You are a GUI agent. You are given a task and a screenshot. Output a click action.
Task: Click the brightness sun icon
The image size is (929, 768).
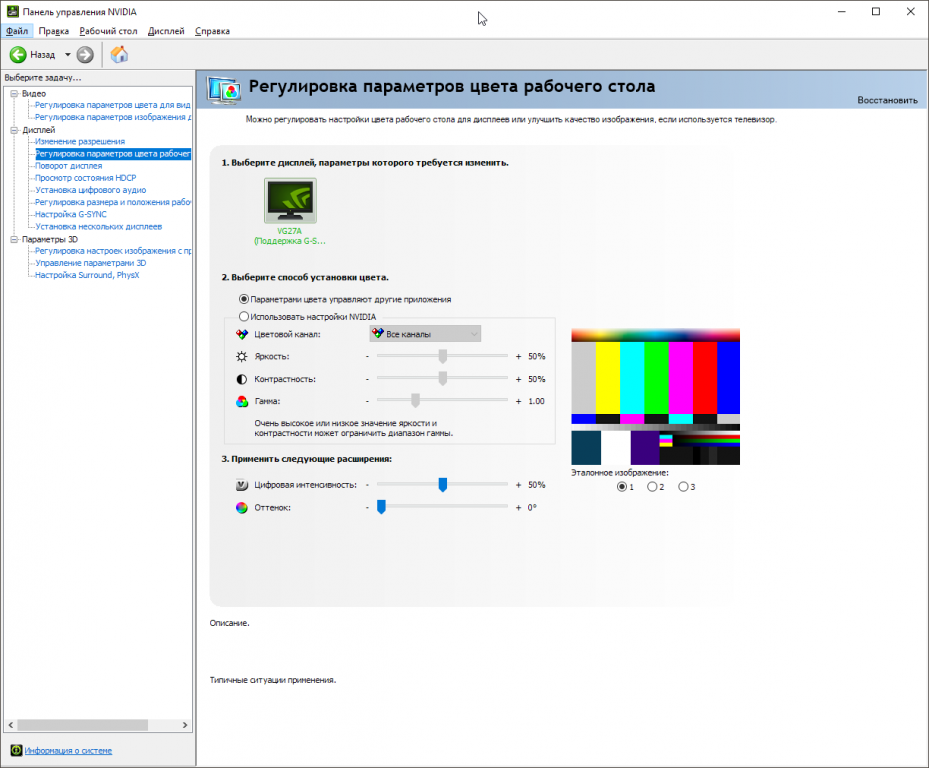tap(242, 357)
